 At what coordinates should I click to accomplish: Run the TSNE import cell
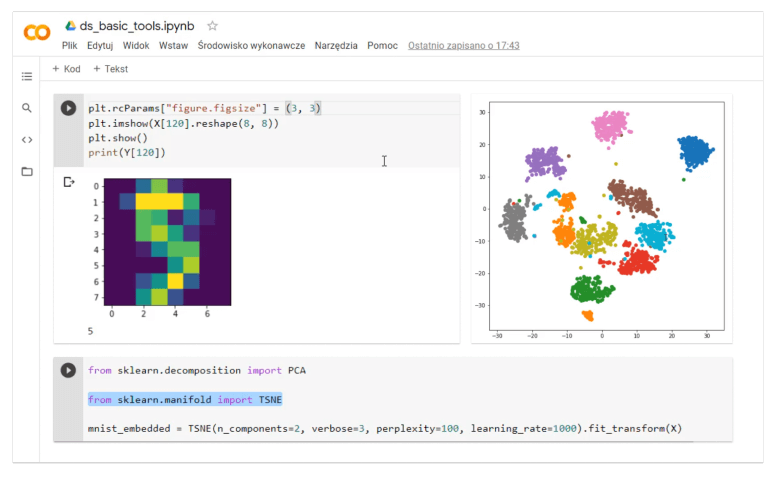coord(68,370)
